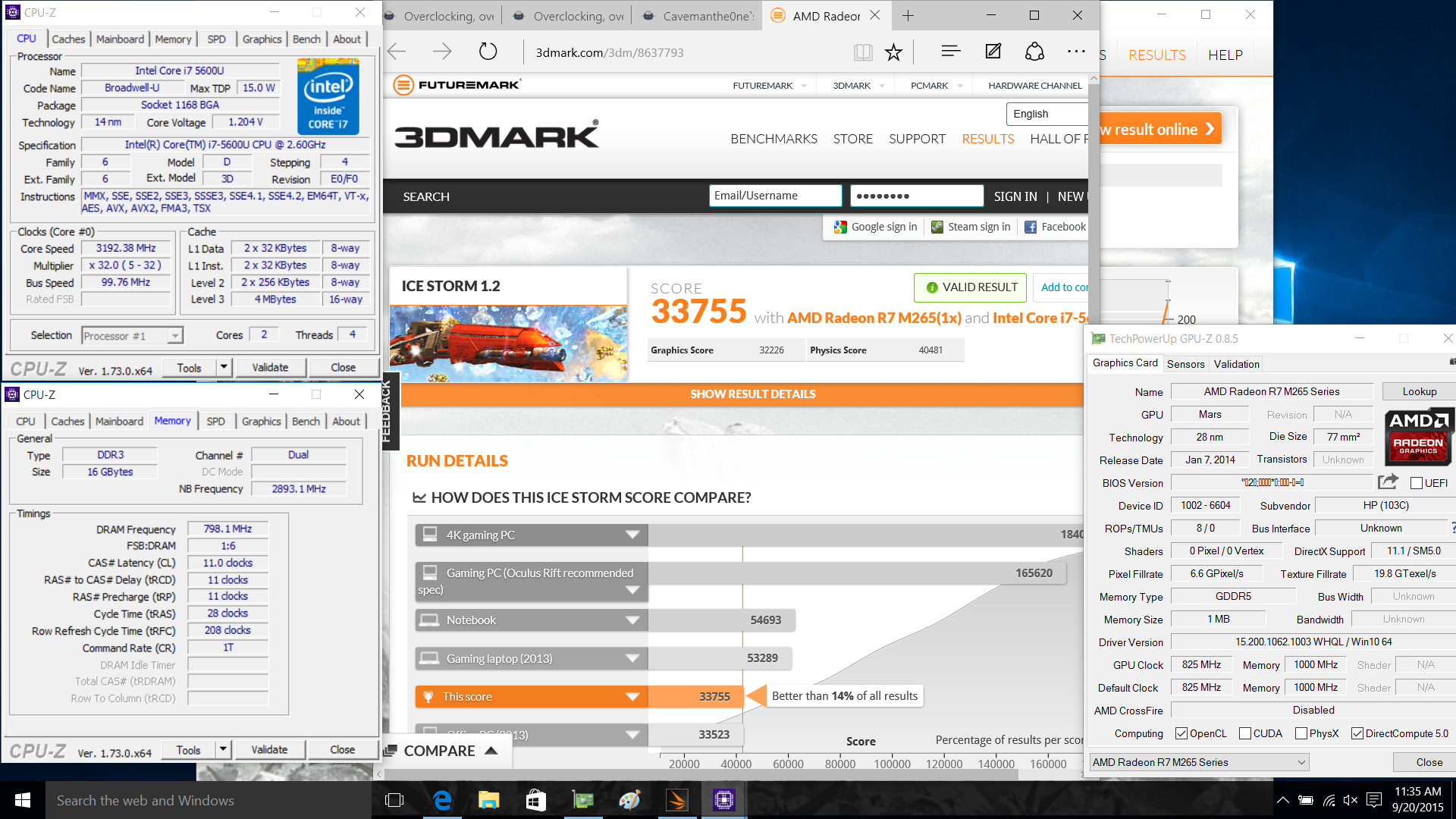
Task: Open a new browser tab
Action: (908, 15)
